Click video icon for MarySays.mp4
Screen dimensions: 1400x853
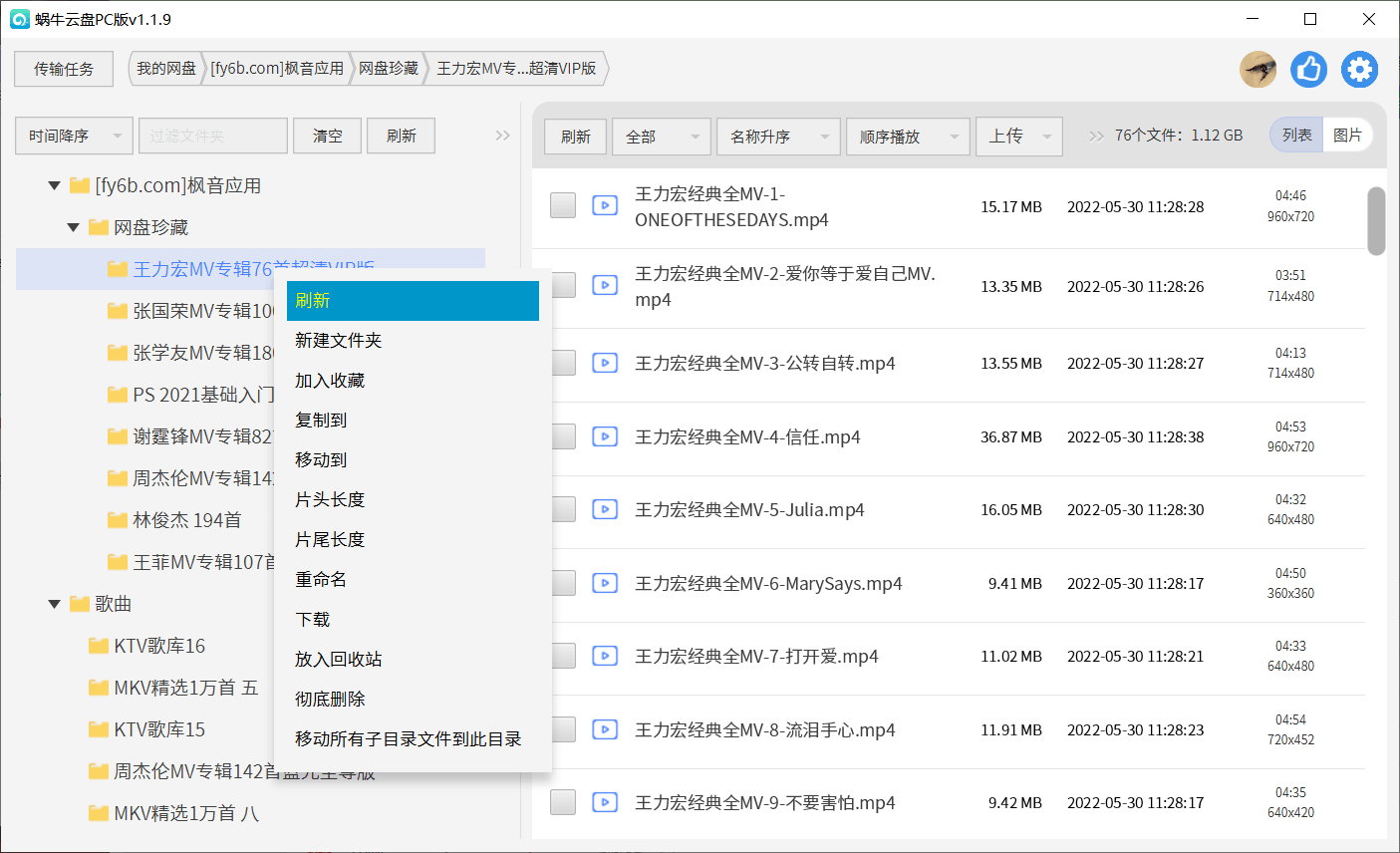coord(605,583)
